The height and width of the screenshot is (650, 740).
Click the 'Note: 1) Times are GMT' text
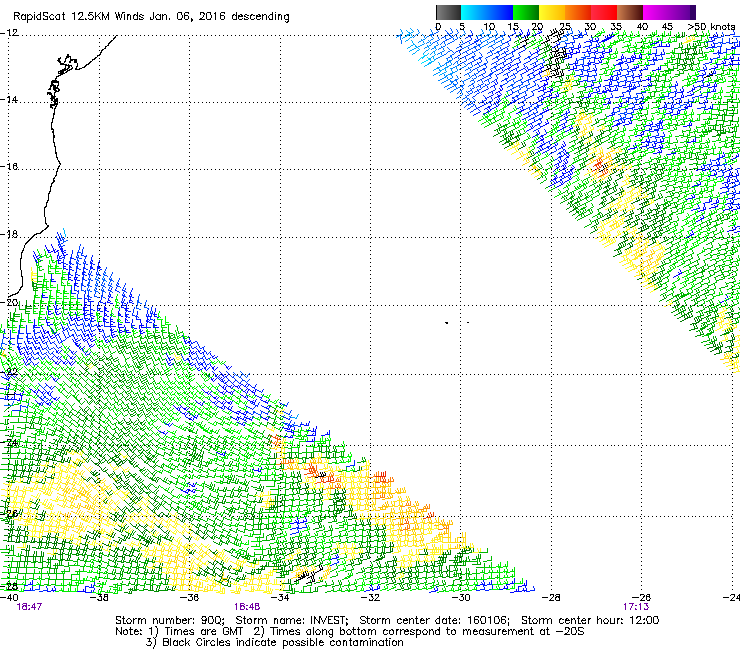tap(179, 632)
